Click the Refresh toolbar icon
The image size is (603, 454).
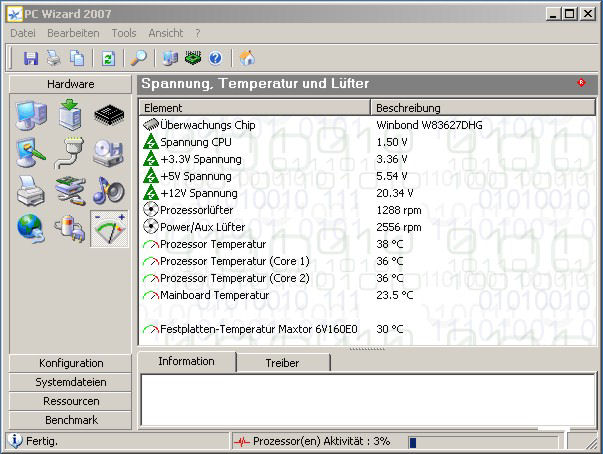pos(108,58)
